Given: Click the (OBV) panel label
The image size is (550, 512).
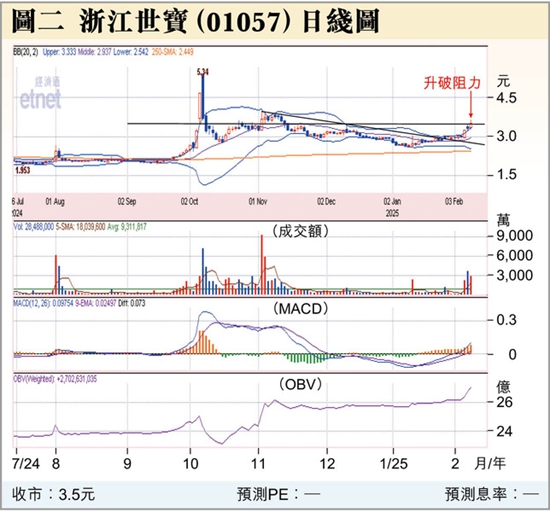Looking at the screenshot, I should pos(301,385).
